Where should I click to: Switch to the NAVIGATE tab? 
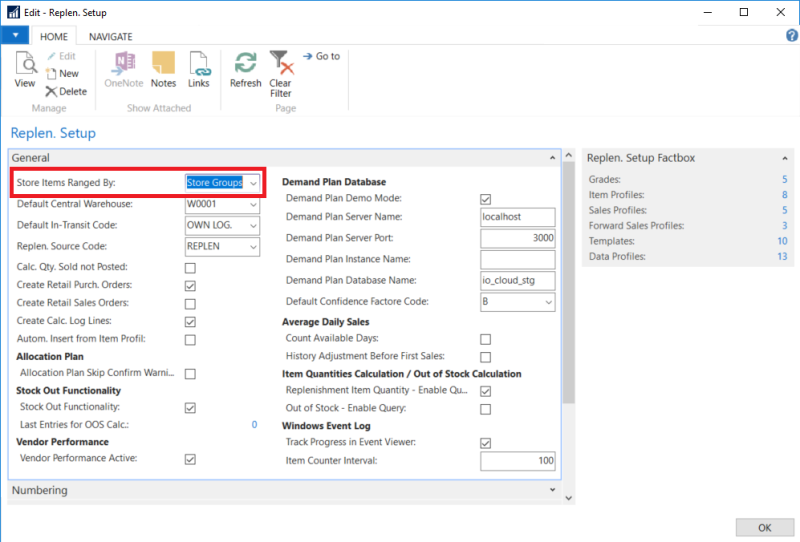point(110,36)
